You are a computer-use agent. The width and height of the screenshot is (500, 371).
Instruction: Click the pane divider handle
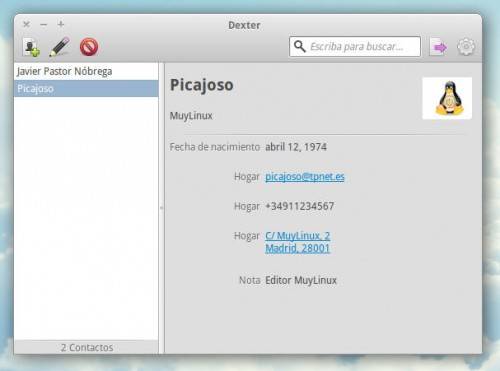coord(162,208)
